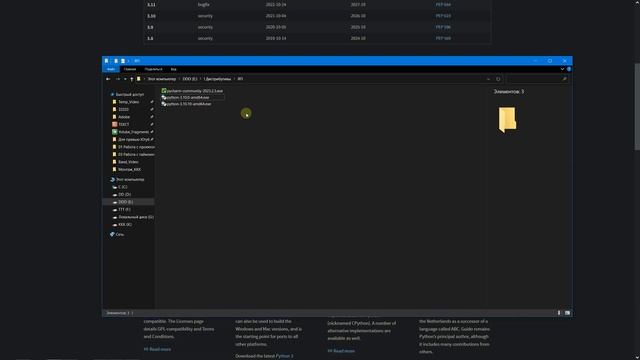Click the large folder preview in details pane
Screen dimensions: 640x360
point(507,120)
